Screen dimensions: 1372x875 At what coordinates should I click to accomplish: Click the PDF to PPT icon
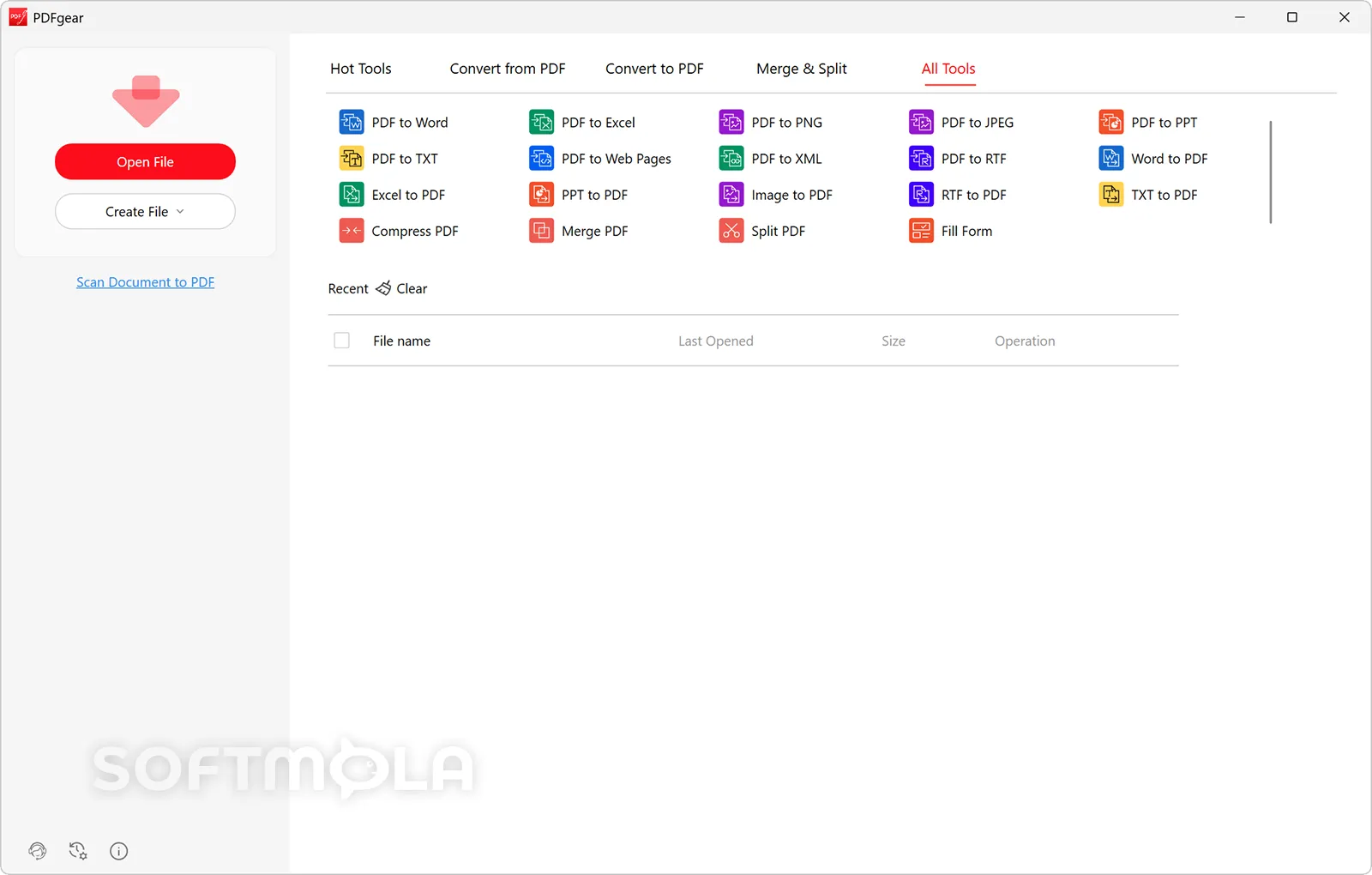pyautogui.click(x=1111, y=123)
